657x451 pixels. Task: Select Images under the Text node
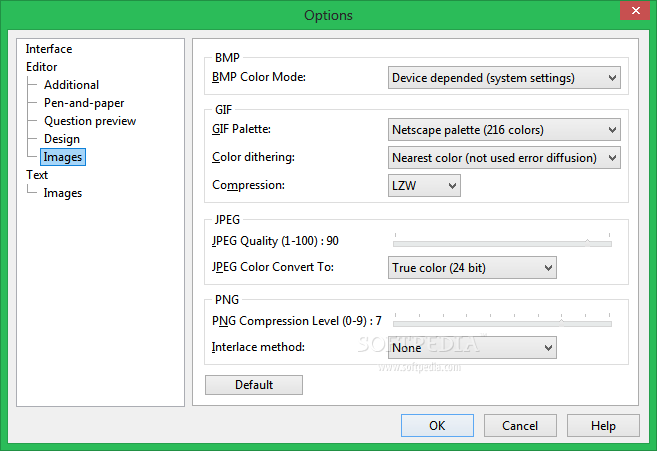(x=63, y=193)
